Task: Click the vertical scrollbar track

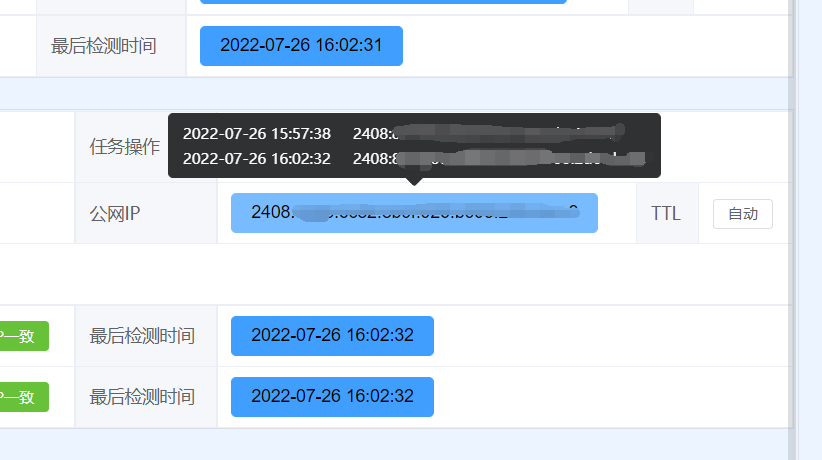Action: (x=792, y=230)
